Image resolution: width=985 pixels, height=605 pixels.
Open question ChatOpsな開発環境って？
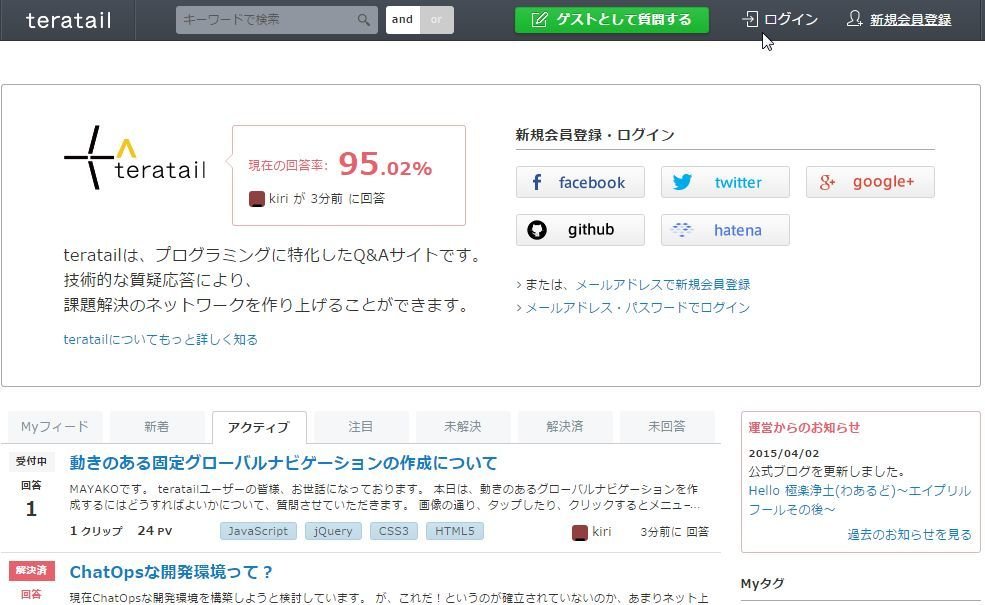pos(171,572)
